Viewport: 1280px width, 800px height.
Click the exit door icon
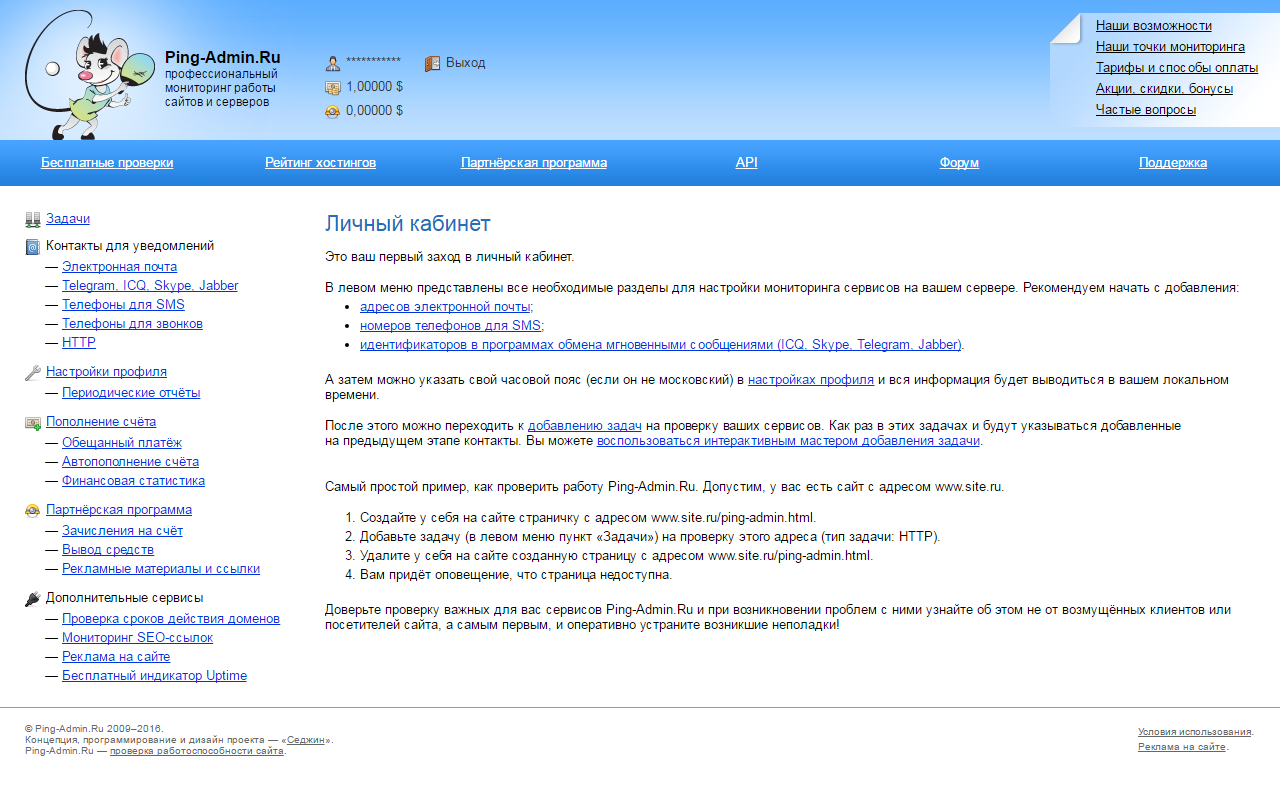click(x=432, y=63)
